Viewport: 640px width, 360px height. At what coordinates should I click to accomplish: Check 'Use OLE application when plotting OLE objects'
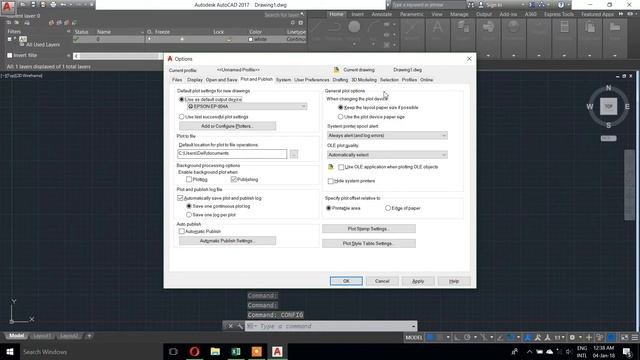click(x=341, y=167)
